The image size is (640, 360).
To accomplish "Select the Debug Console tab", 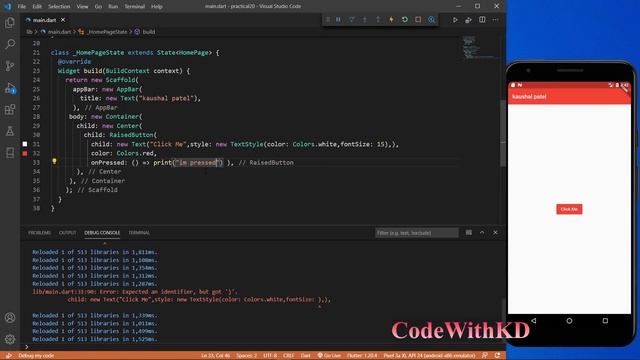I will pos(102,233).
